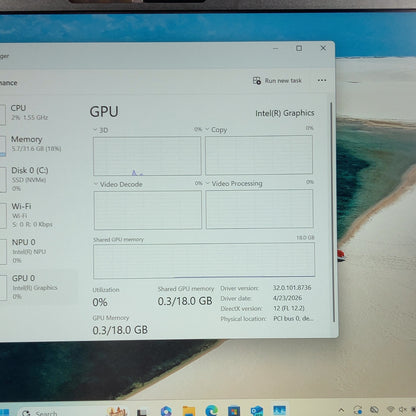The width and height of the screenshot is (416, 416).
Task: Open Microsoft Edge from the taskbar
Action: (212, 411)
